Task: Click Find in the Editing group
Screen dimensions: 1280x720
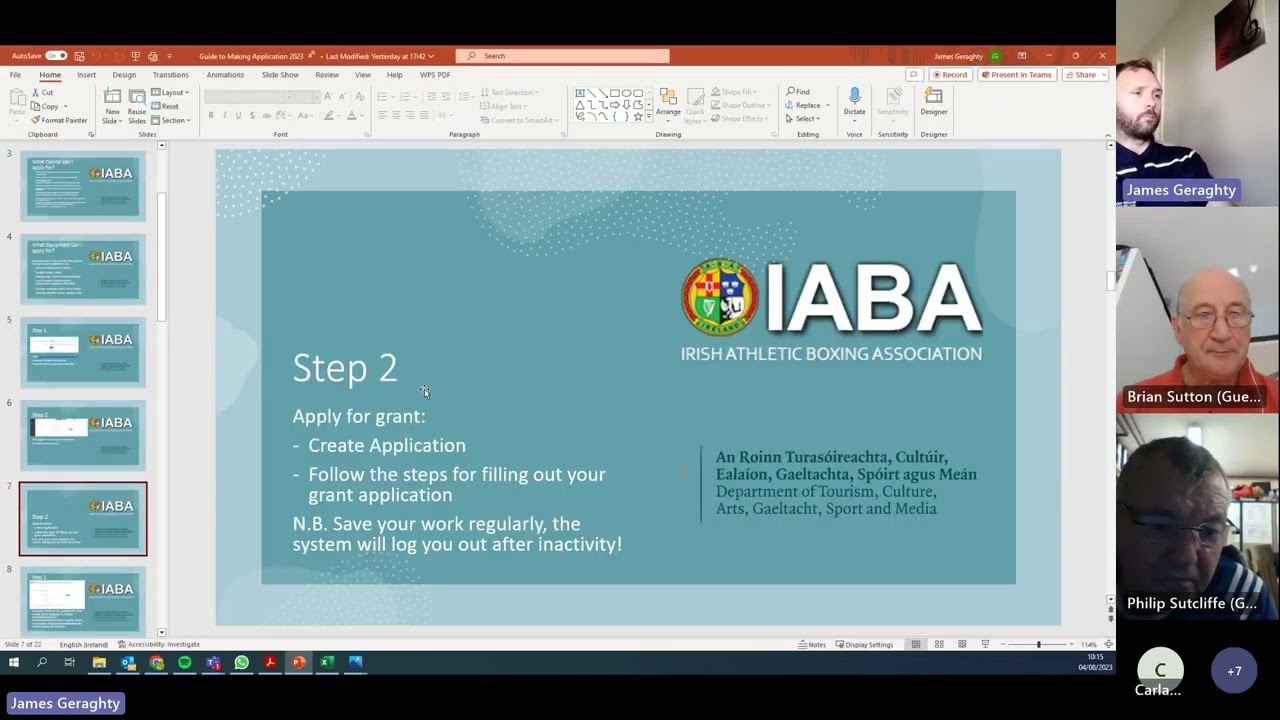Action: point(798,92)
